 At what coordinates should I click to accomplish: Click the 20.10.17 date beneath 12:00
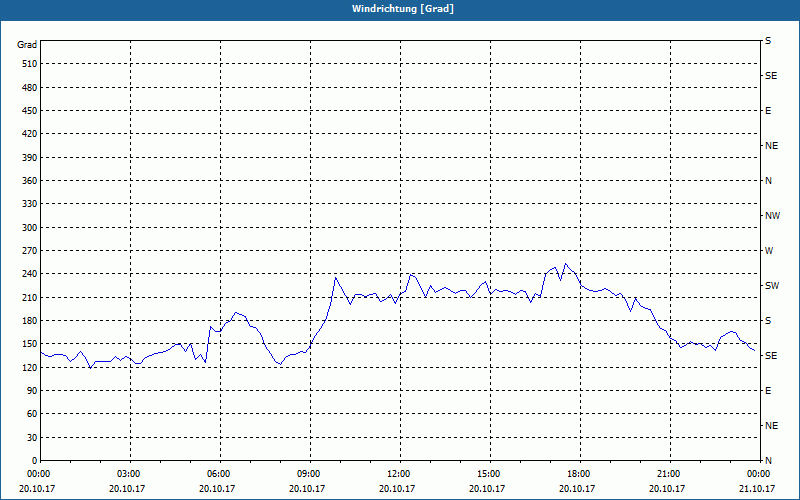point(397,489)
